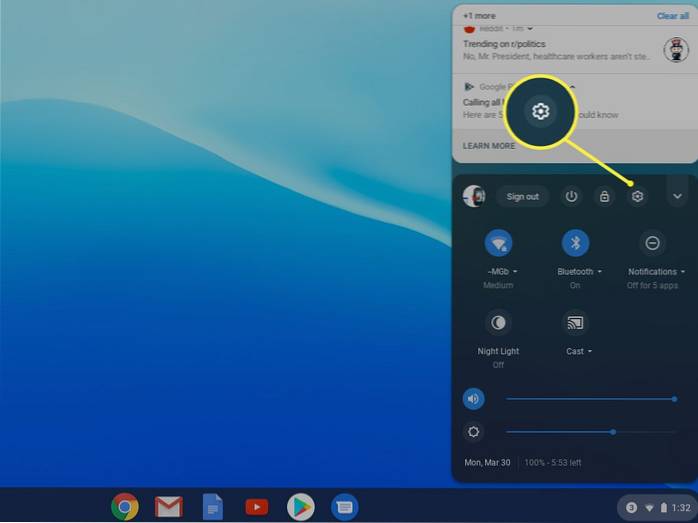Click the power button icon
The image size is (698, 523).
click(x=571, y=196)
